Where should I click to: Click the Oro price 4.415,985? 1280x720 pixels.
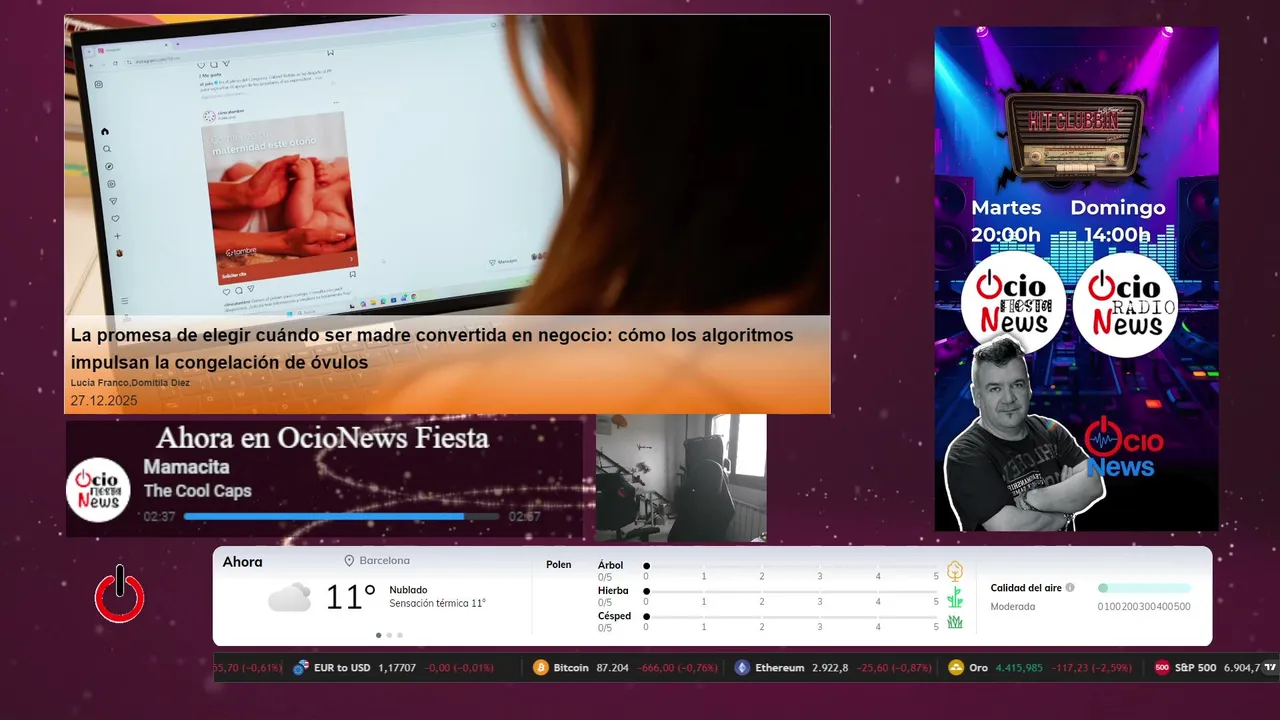pyautogui.click(x=1019, y=668)
